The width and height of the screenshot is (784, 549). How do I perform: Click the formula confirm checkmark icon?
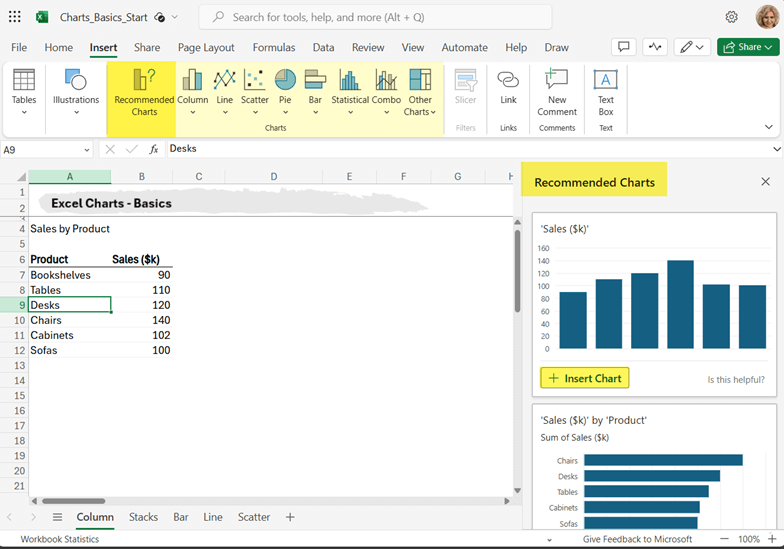(132, 149)
